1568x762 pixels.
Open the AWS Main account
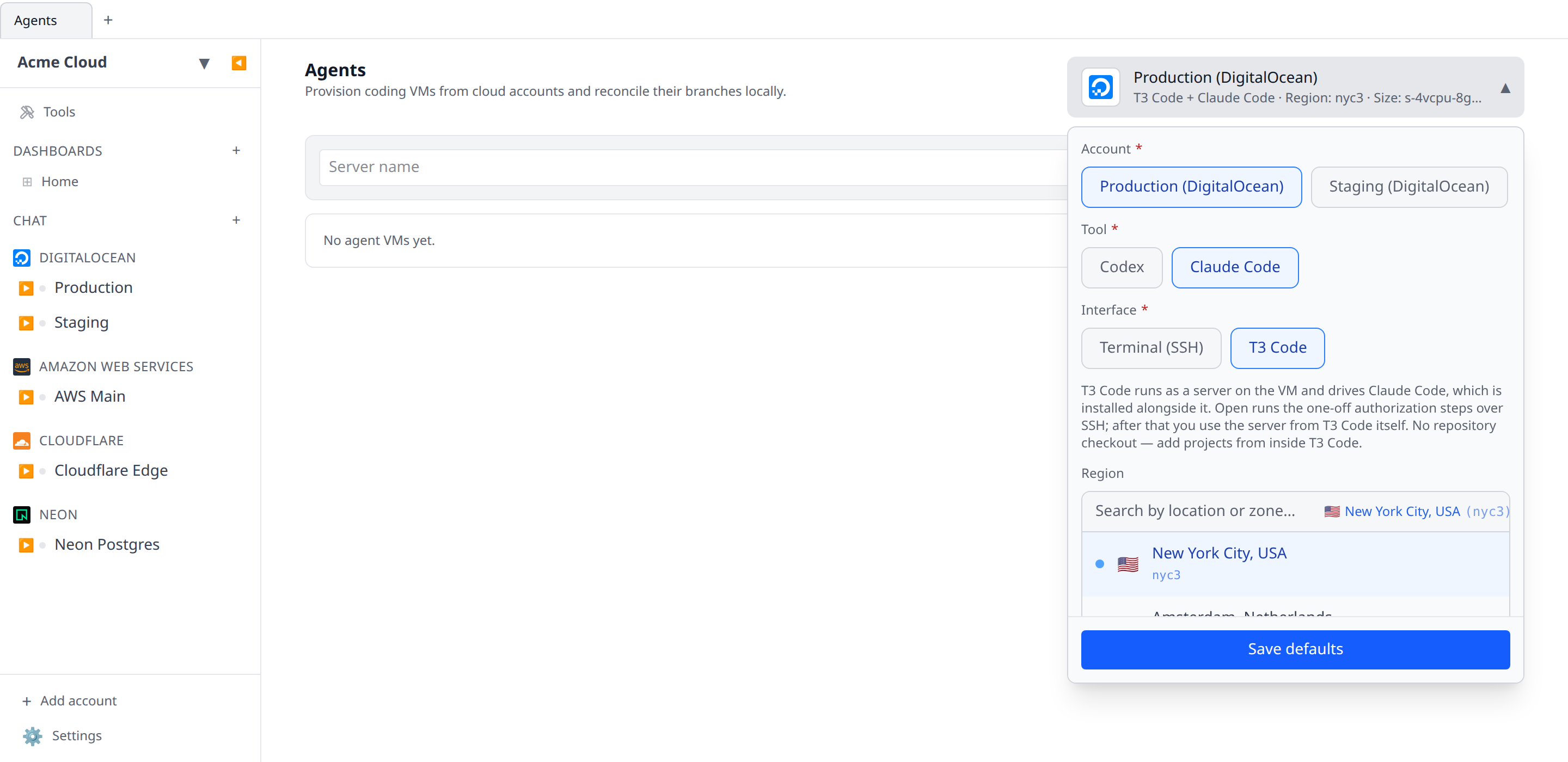(x=89, y=397)
